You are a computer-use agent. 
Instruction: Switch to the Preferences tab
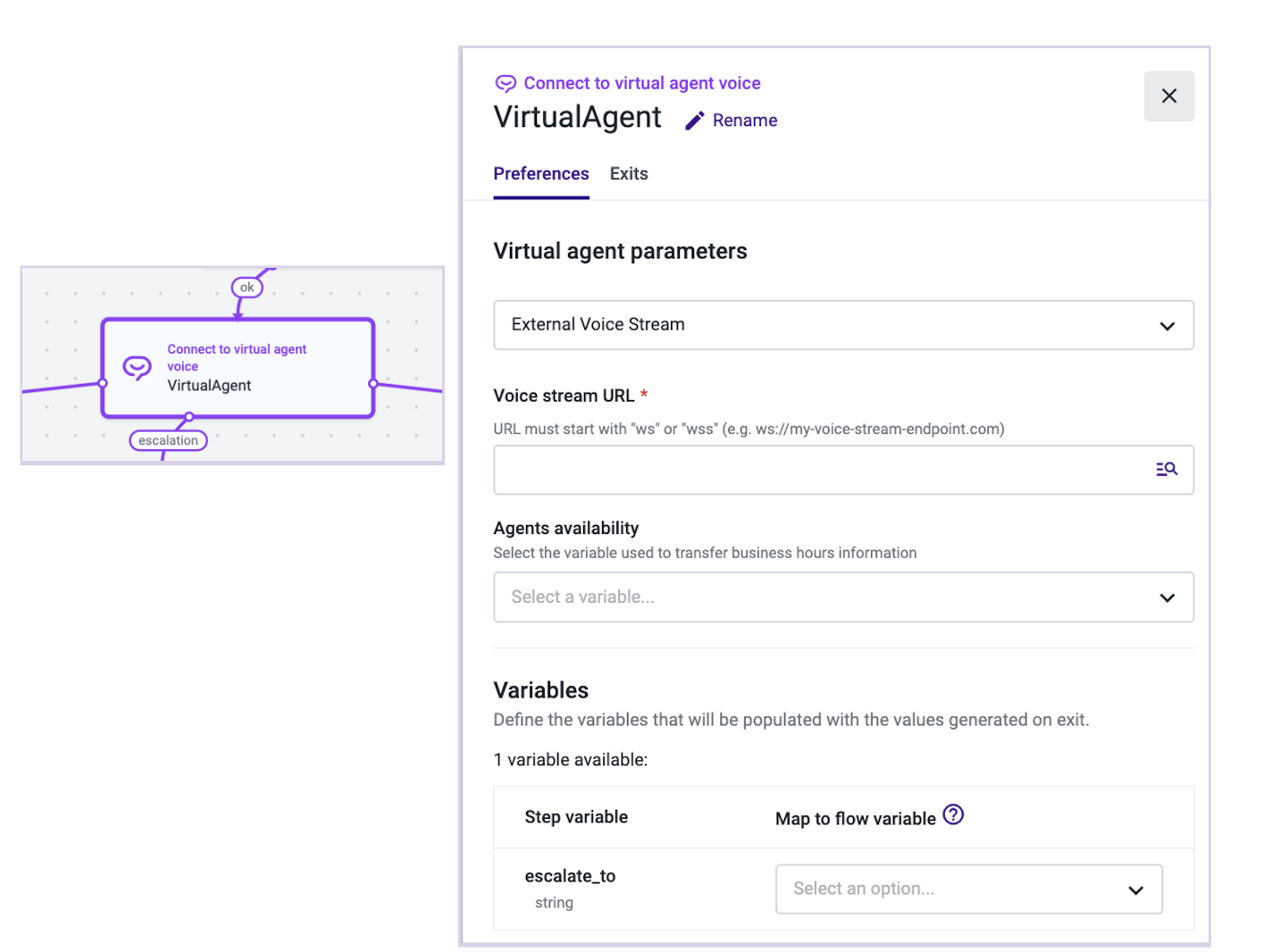click(x=541, y=173)
